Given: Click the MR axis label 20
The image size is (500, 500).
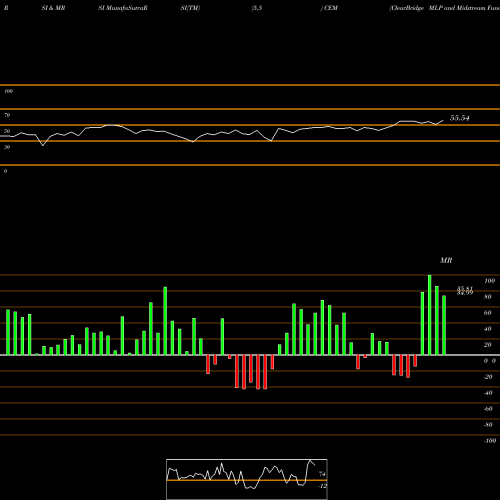Looking at the screenshot, I should 488,345.
